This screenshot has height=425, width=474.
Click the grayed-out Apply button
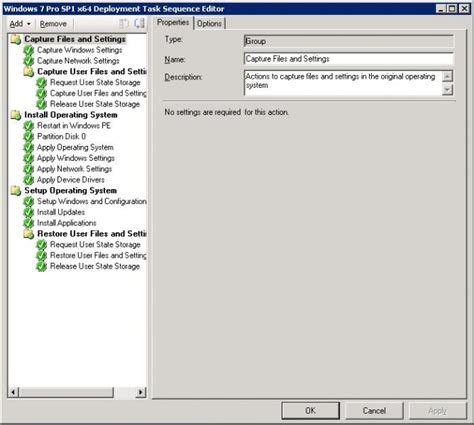[x=437, y=410]
